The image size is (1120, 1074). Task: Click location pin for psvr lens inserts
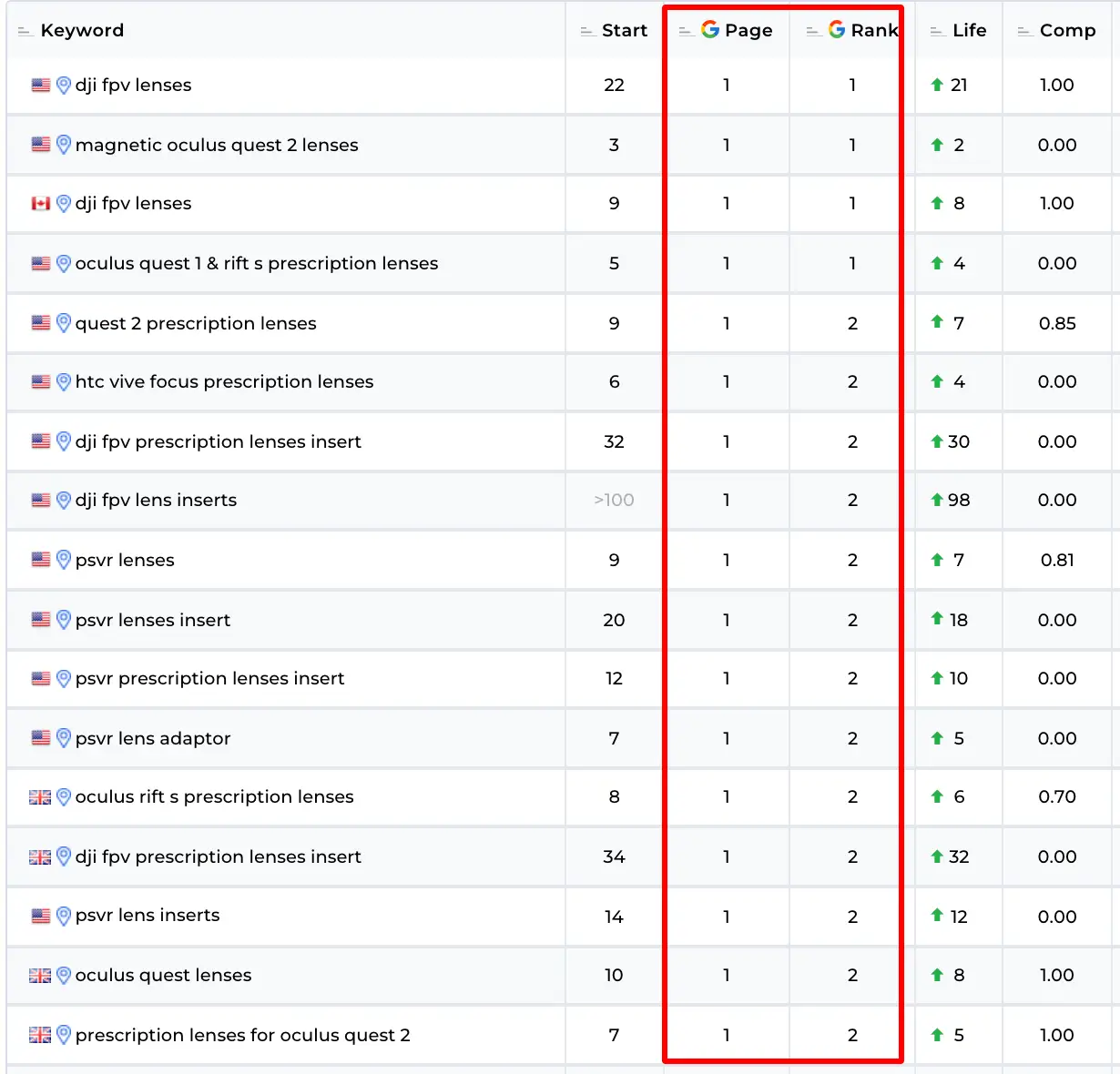pos(64,916)
